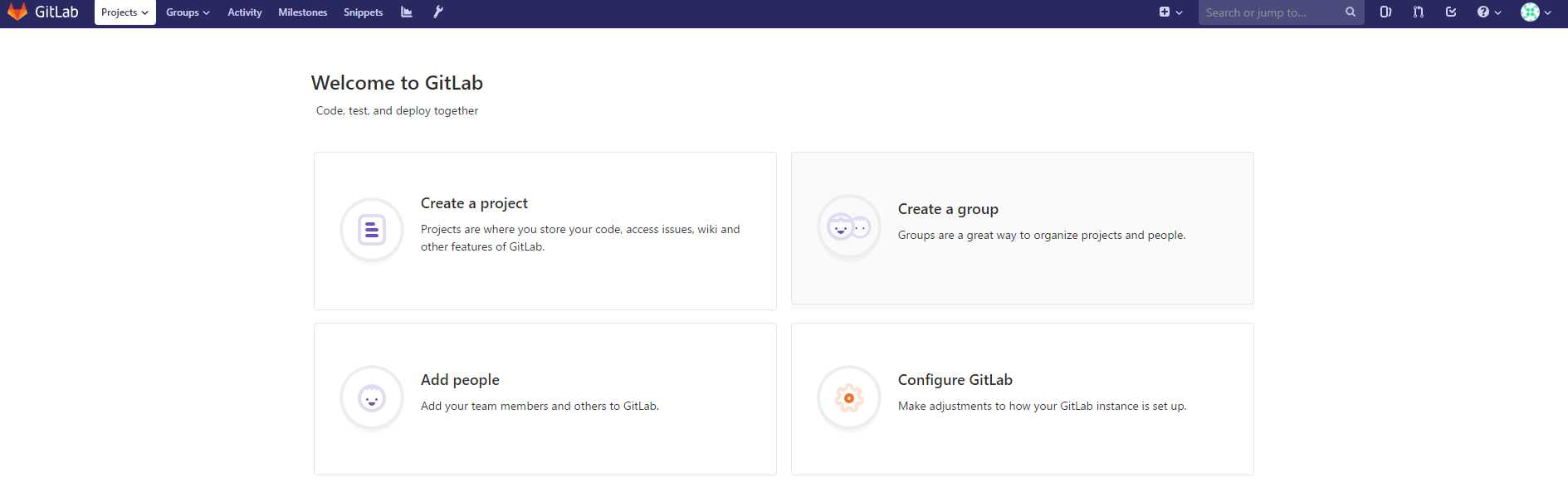Click the search magnifier icon
Viewport: 1568px width, 492px height.
click(x=1351, y=12)
